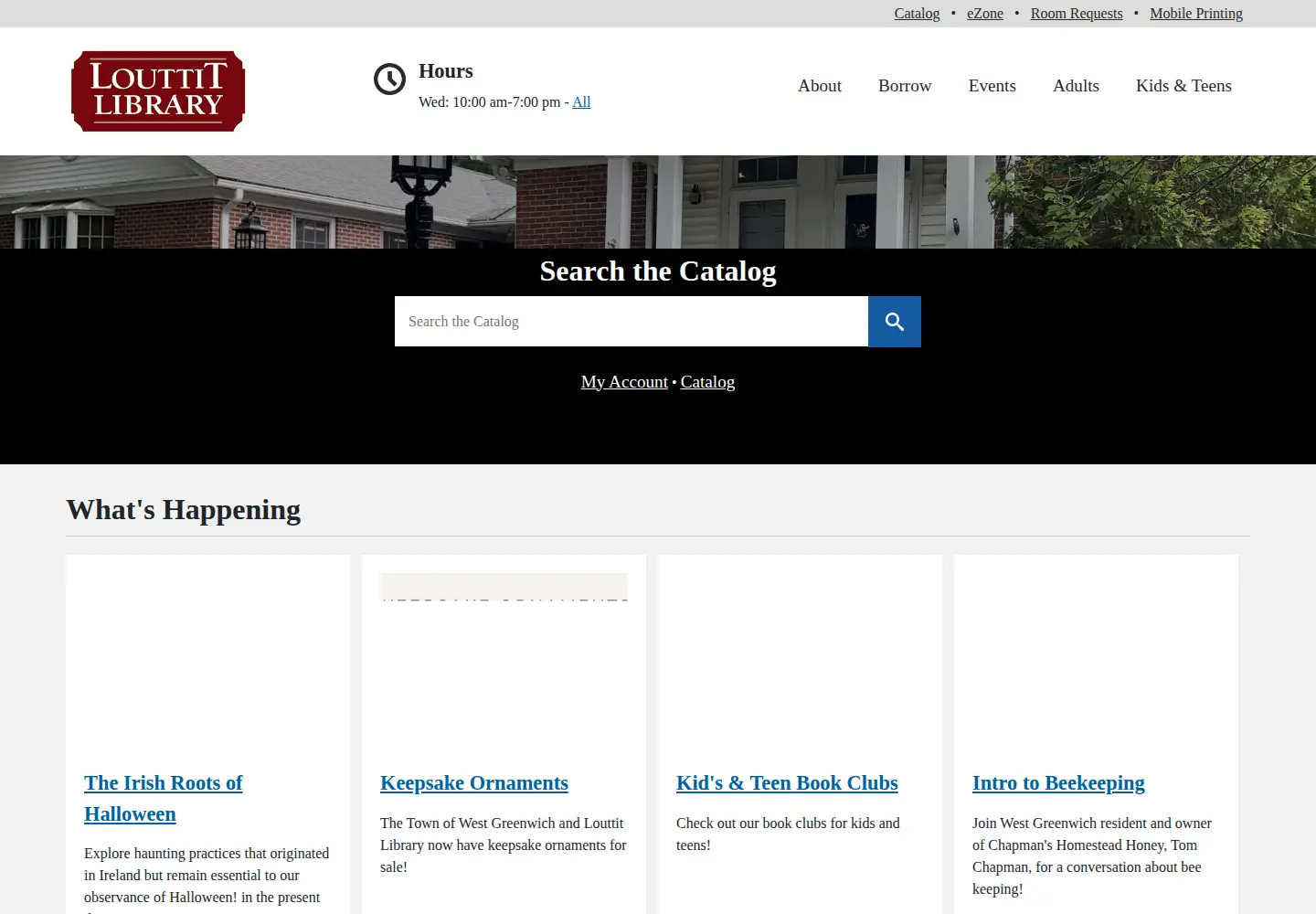Open Kid's & Teen Book Clubs

coord(787,783)
